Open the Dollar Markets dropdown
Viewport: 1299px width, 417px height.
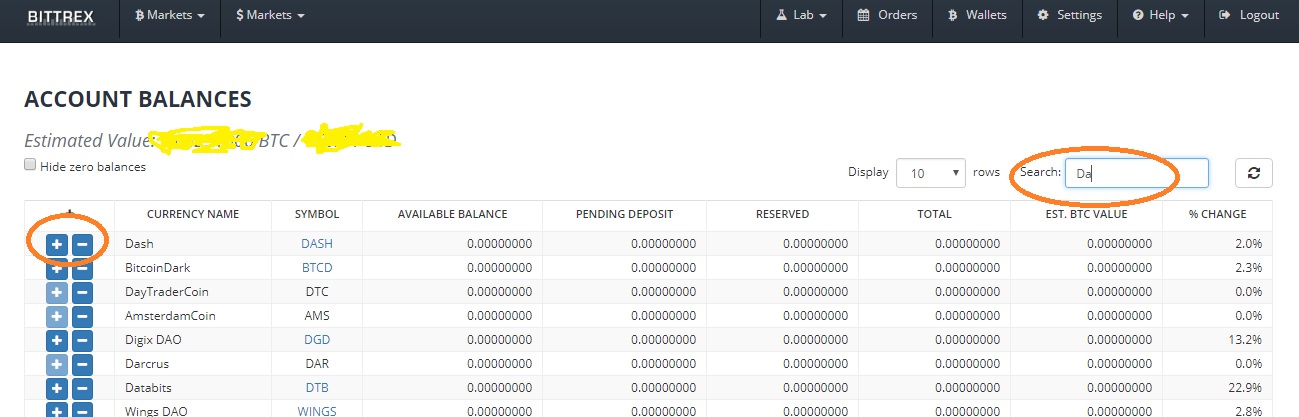coord(271,15)
